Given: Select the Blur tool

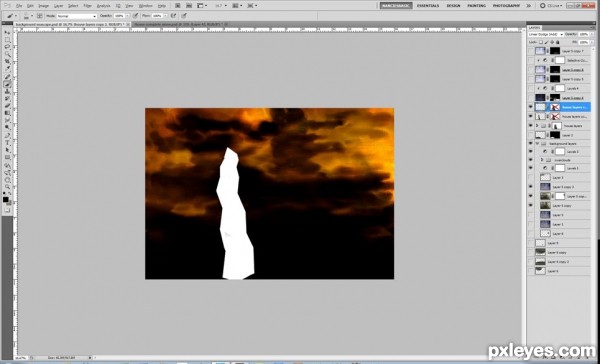Looking at the screenshot, I should pyautogui.click(x=7, y=121).
